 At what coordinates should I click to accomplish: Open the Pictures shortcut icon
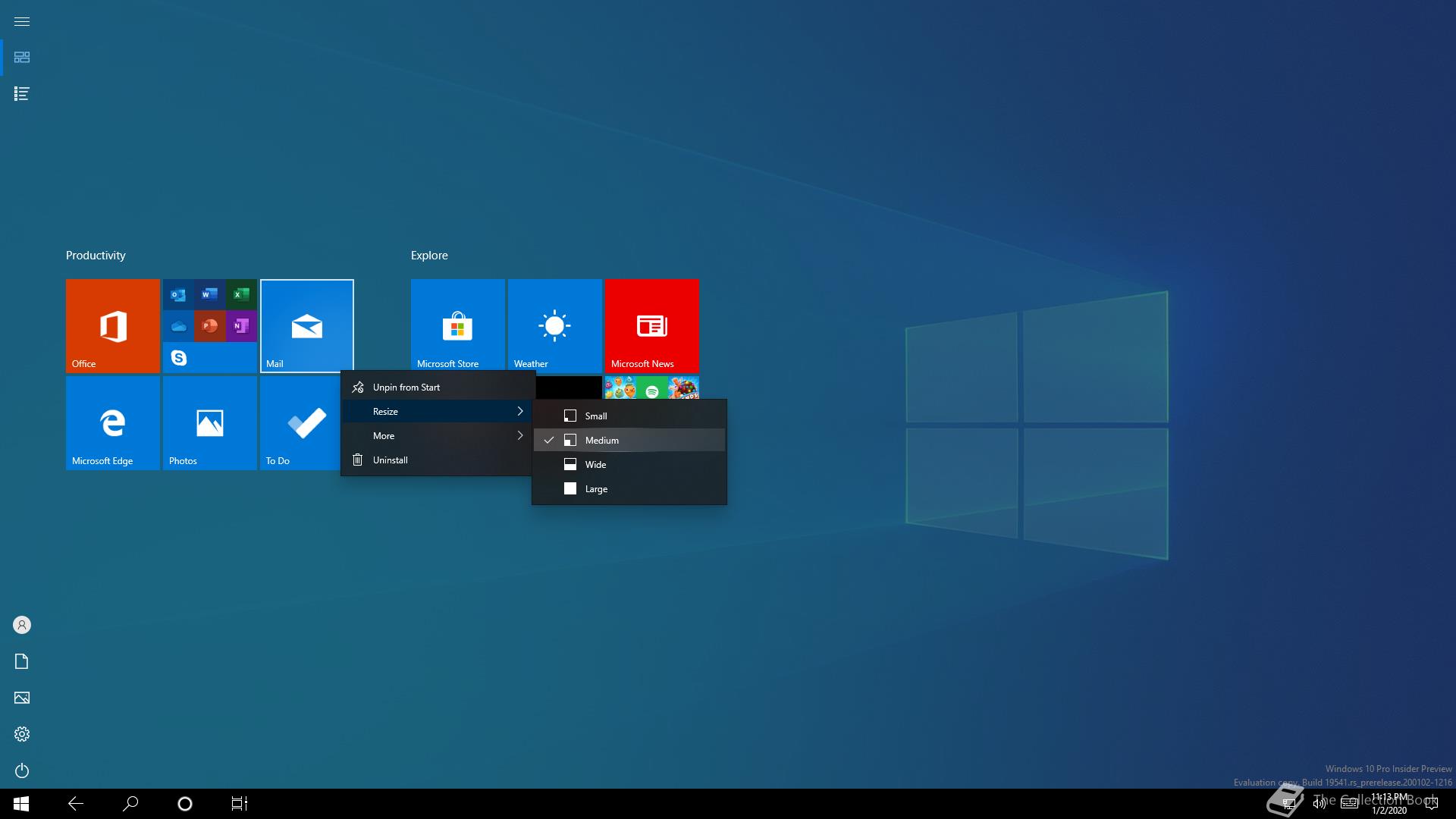pos(22,698)
